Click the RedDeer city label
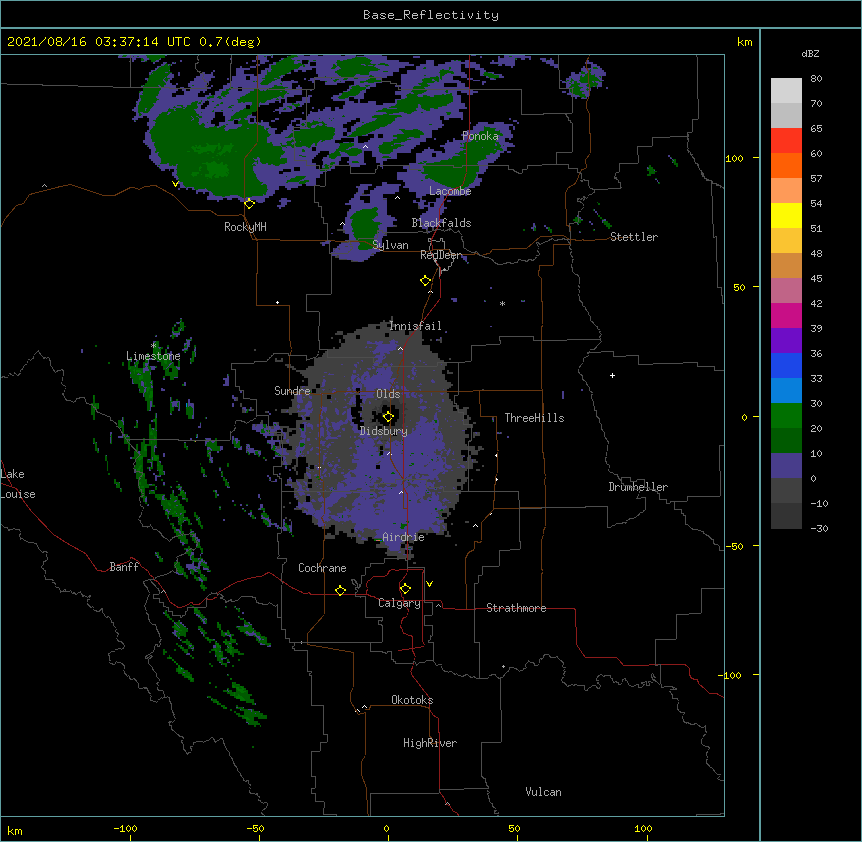The width and height of the screenshot is (862, 842). 441,255
